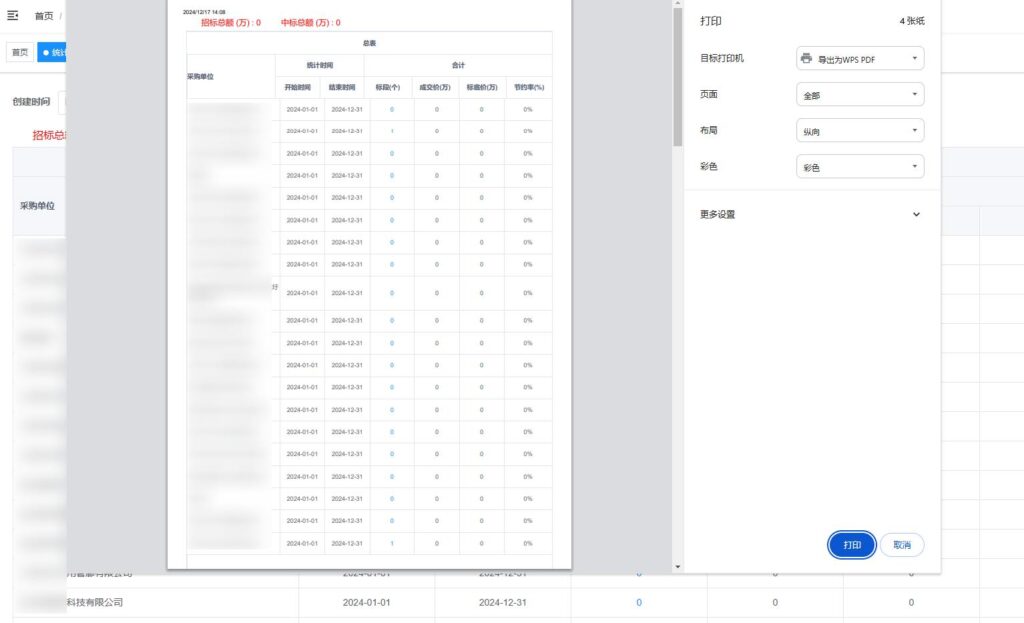Click the printer icon in destination field
The image size is (1024, 623).
pyautogui.click(x=806, y=59)
